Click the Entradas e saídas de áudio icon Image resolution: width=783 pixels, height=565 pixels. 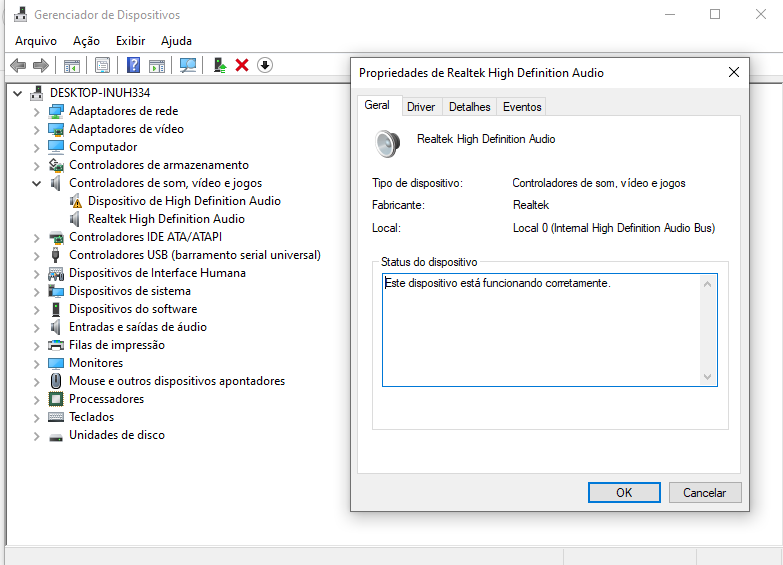point(56,327)
